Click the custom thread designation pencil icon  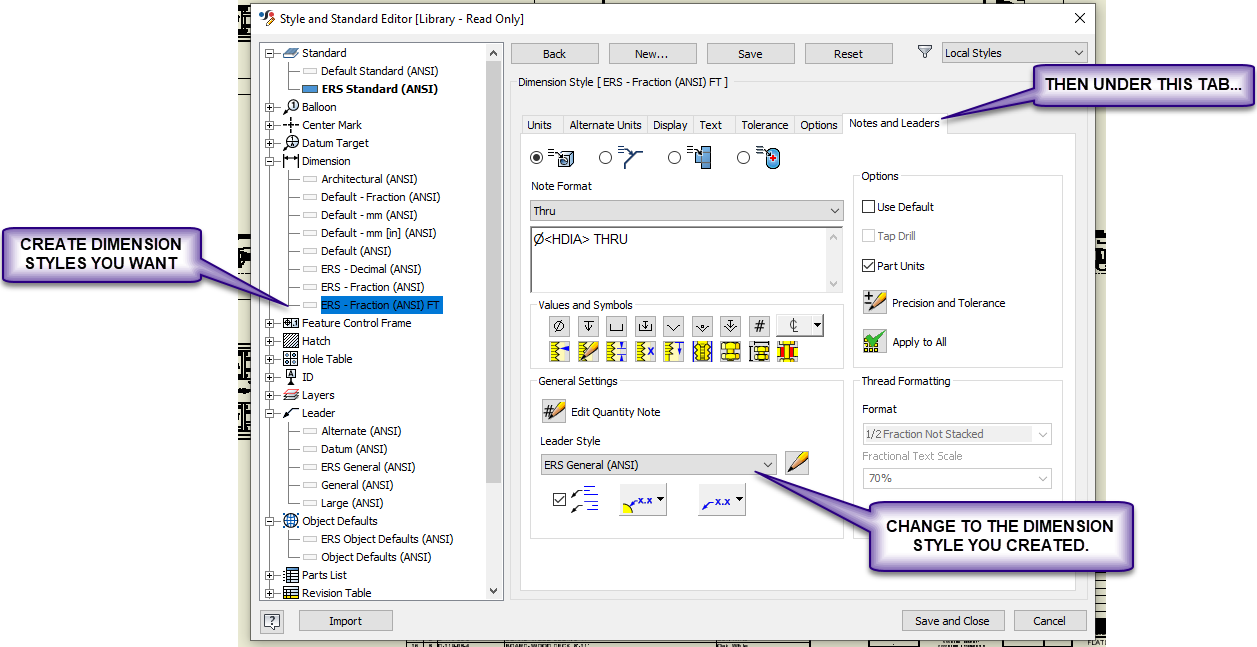(589, 352)
